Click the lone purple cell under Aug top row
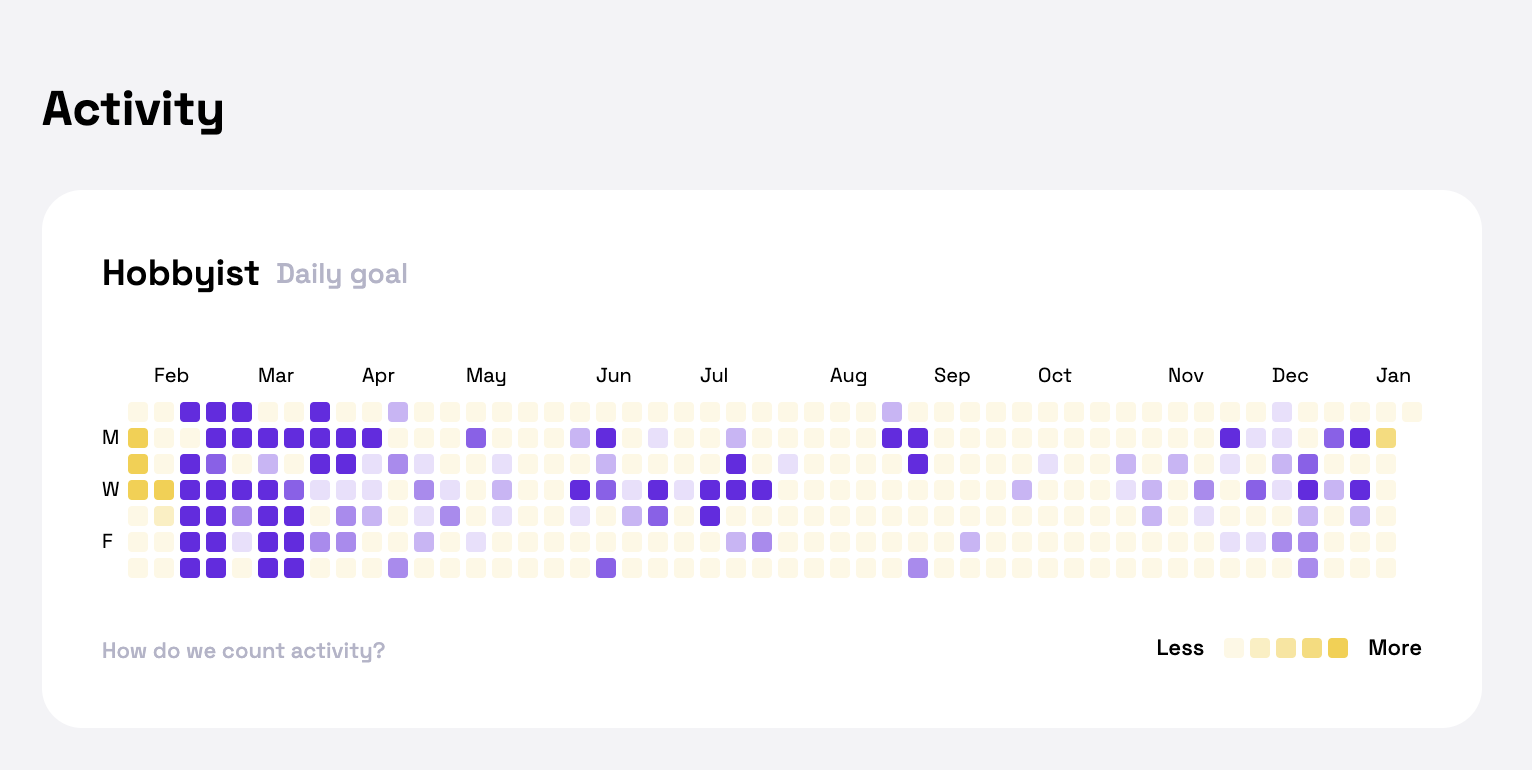 click(892, 412)
